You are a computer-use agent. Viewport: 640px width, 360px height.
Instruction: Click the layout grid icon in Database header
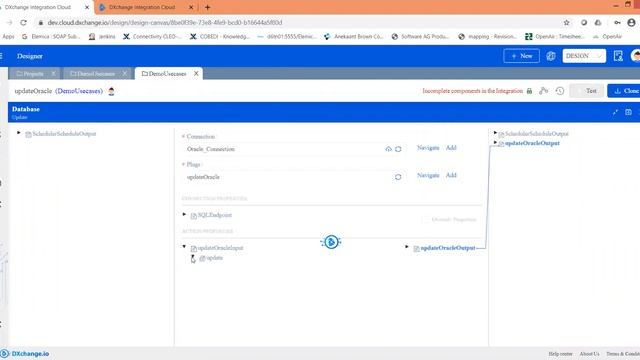(x=628, y=112)
